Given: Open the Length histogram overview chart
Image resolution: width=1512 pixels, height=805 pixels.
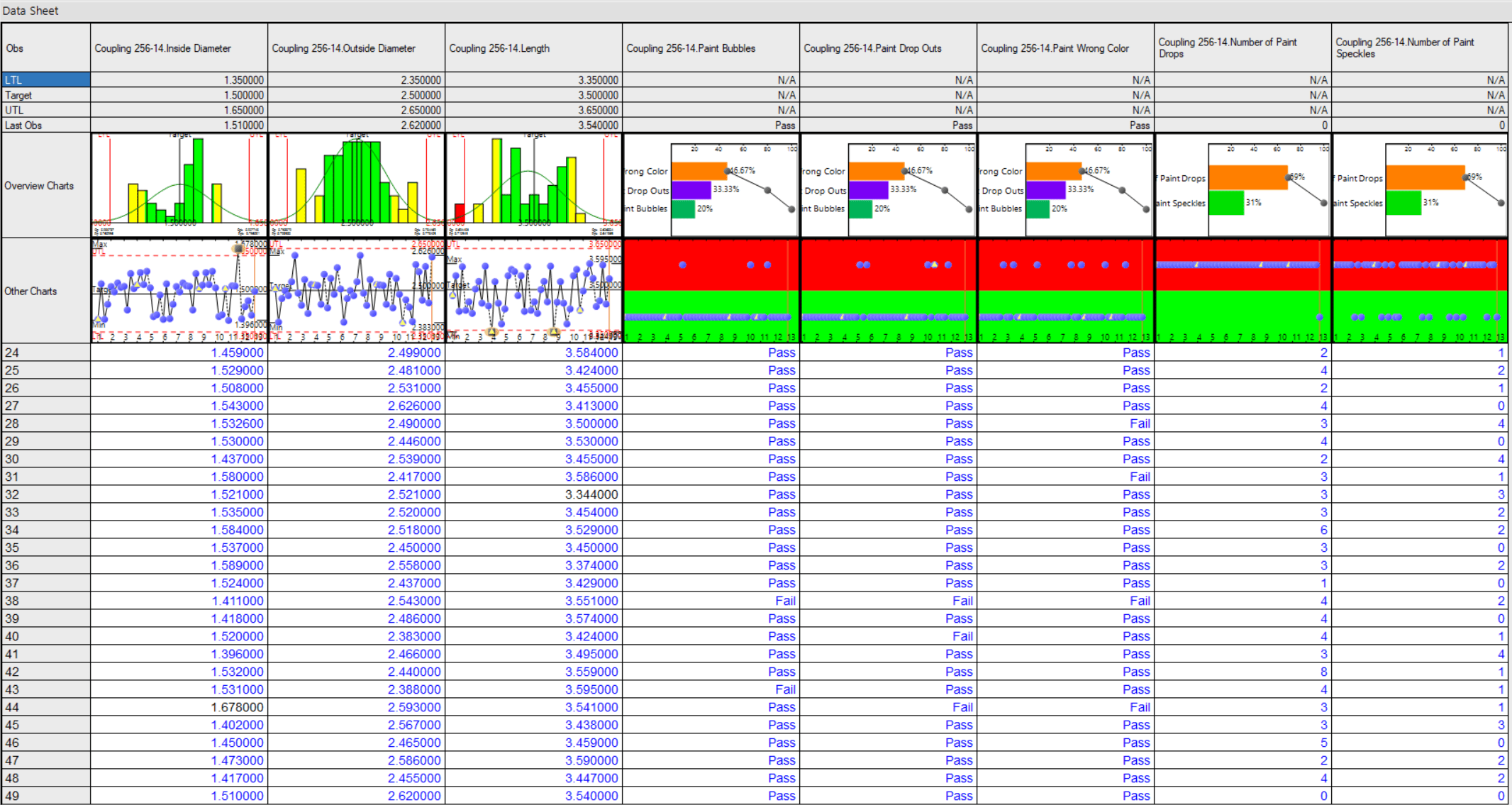Looking at the screenshot, I should [x=534, y=185].
